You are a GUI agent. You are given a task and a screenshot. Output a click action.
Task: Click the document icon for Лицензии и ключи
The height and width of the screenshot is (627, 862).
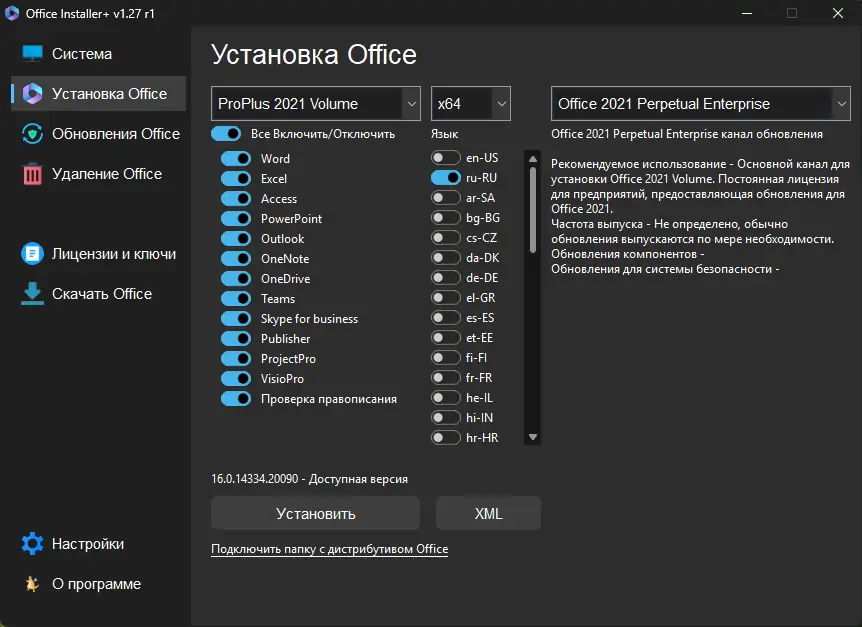coord(33,254)
